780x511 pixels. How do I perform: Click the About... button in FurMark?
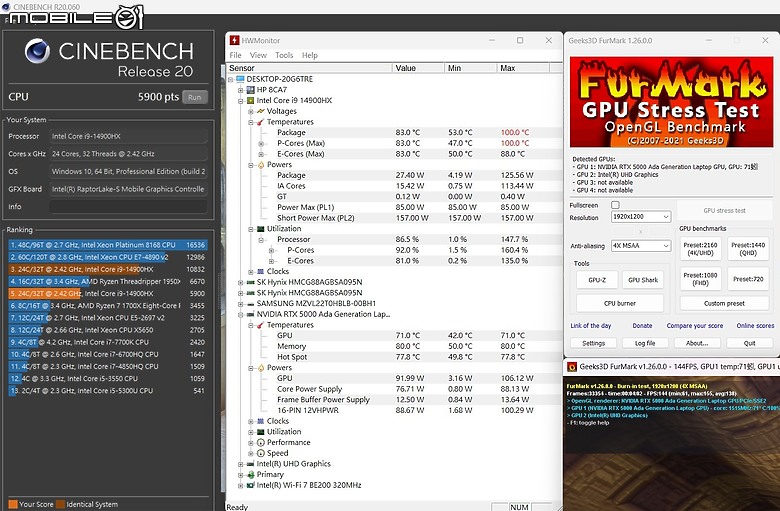[x=697, y=343]
